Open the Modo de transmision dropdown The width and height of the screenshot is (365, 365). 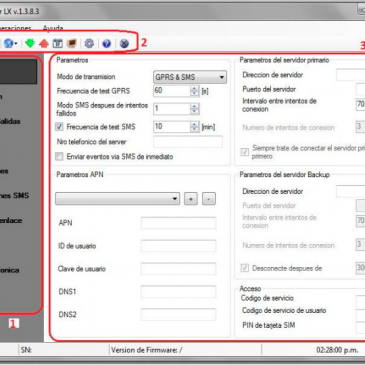pos(190,77)
